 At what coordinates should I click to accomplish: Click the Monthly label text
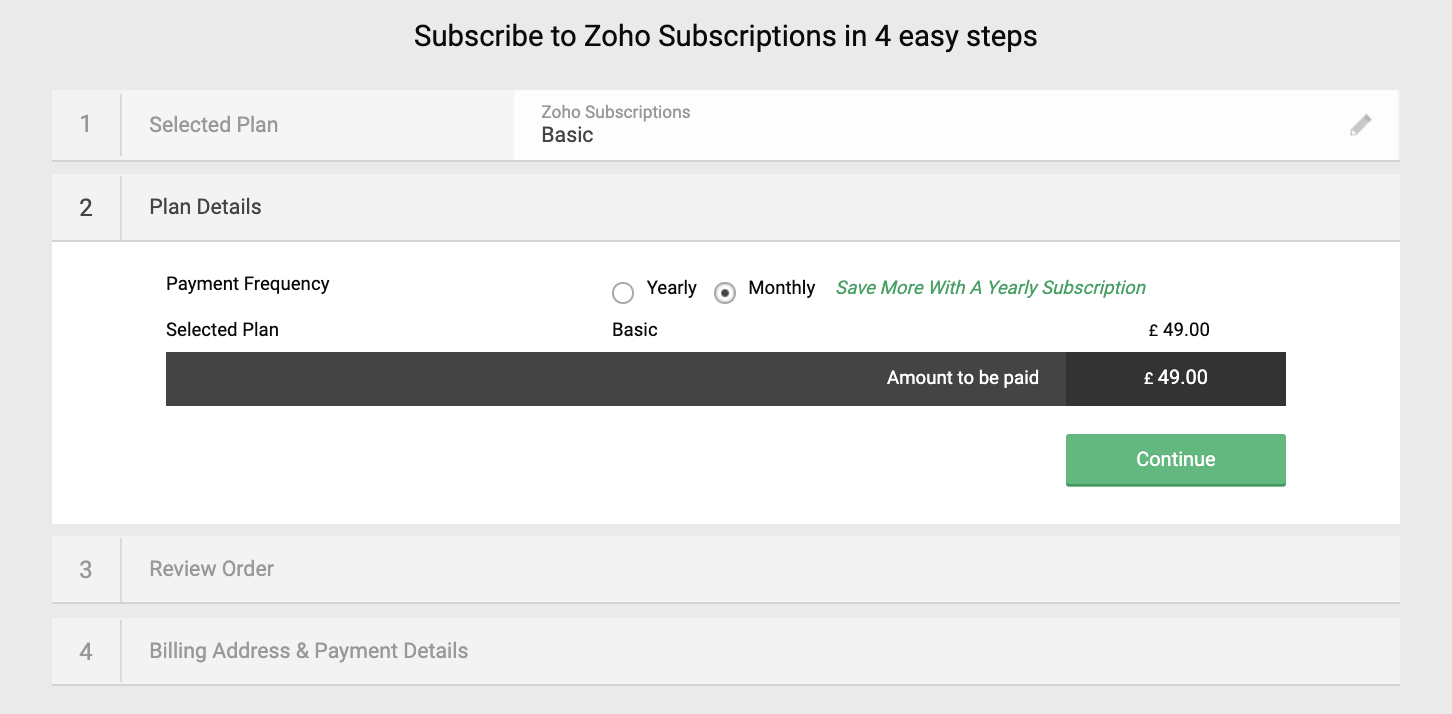click(781, 288)
